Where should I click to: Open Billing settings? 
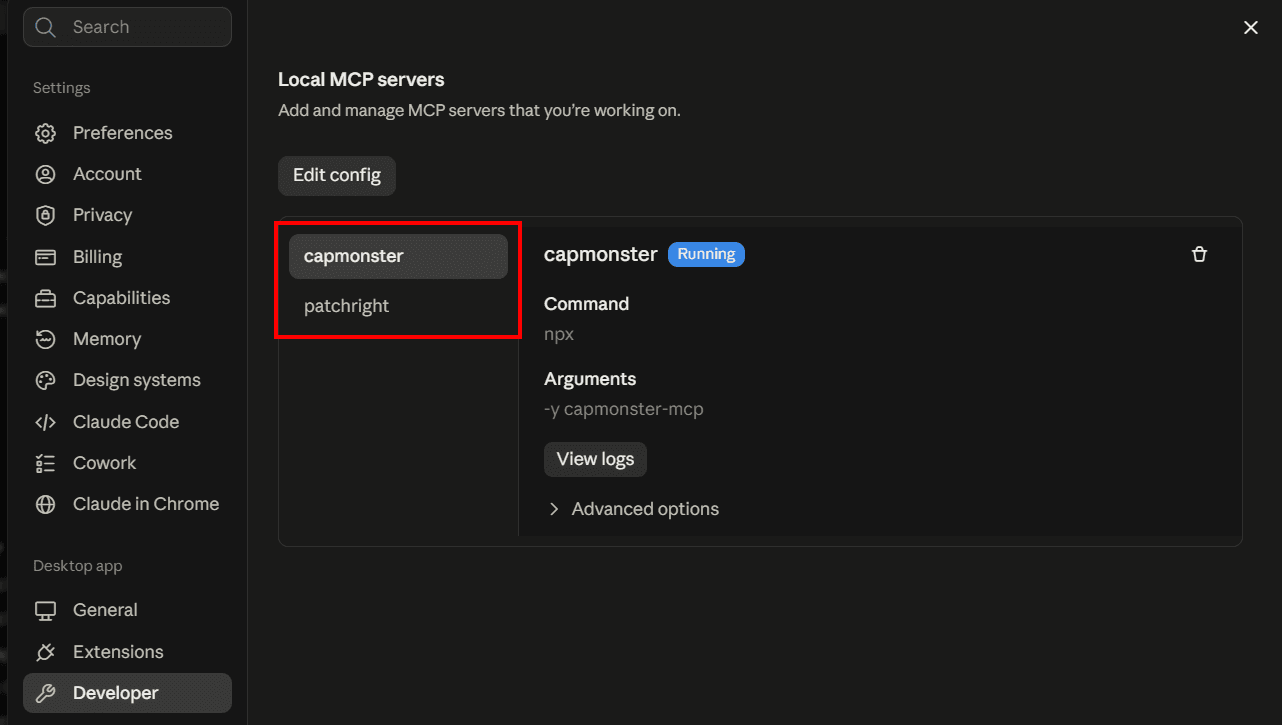pos(127,257)
